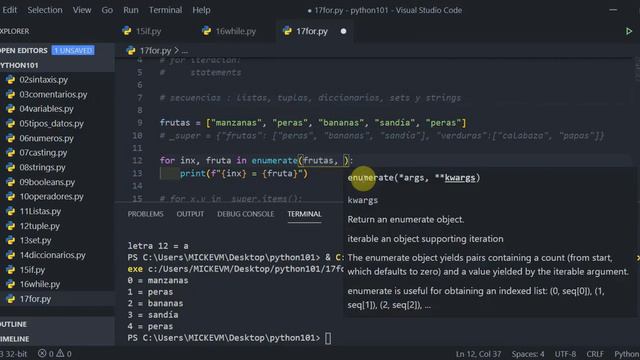Open 11Listas.py in the explorer

40,211
